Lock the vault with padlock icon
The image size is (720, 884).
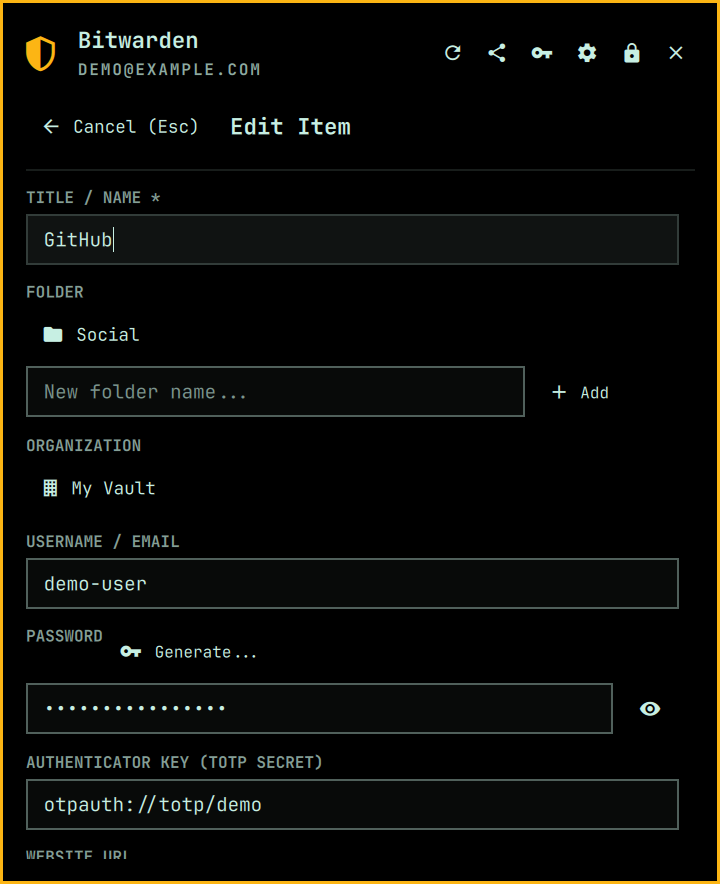pos(631,53)
